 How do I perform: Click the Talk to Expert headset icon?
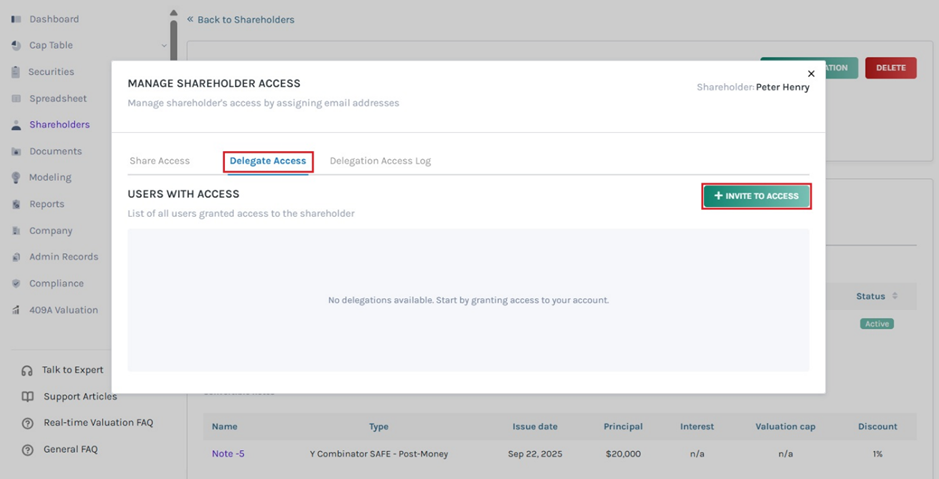coord(27,371)
